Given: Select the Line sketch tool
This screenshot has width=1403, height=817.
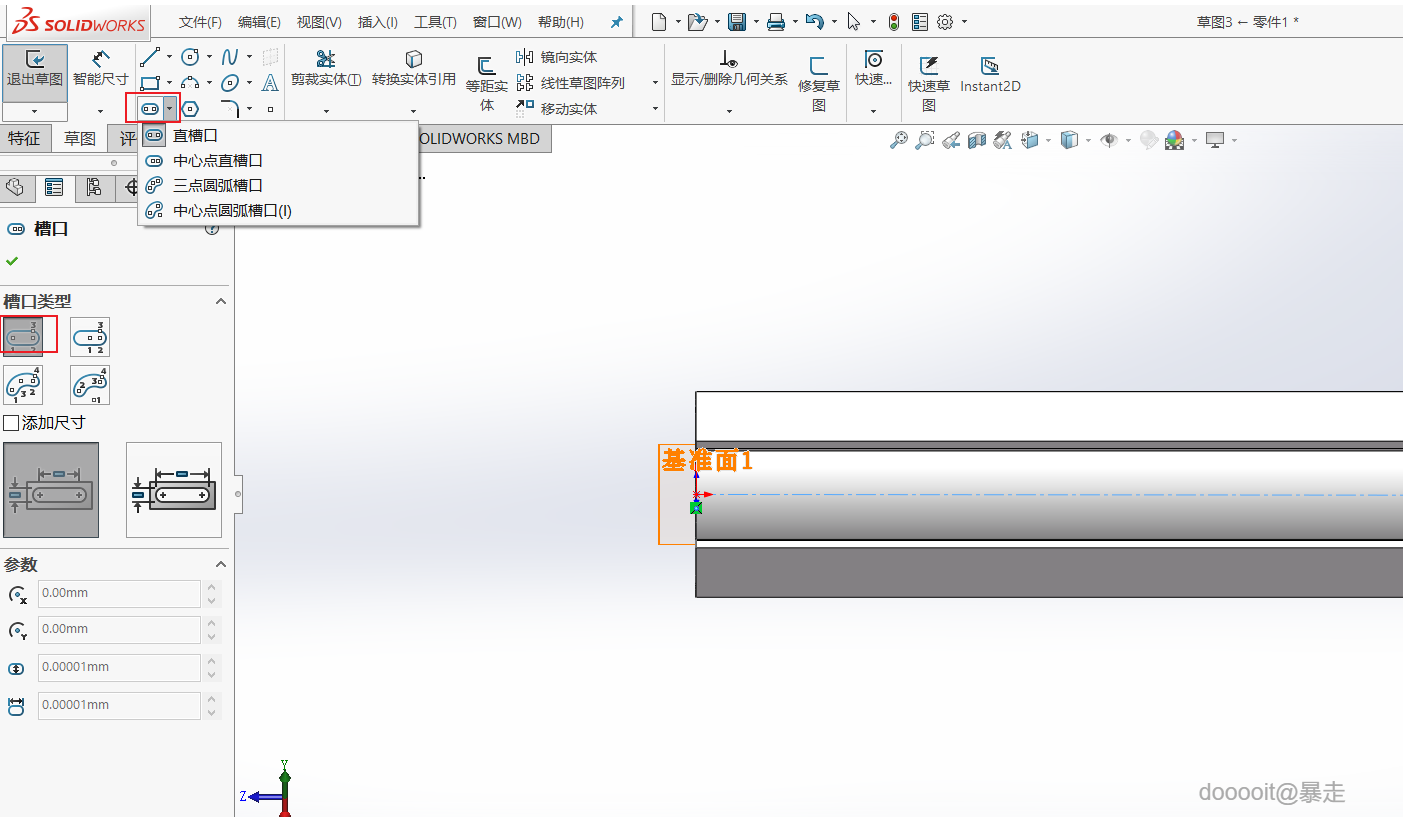Looking at the screenshot, I should 149,57.
